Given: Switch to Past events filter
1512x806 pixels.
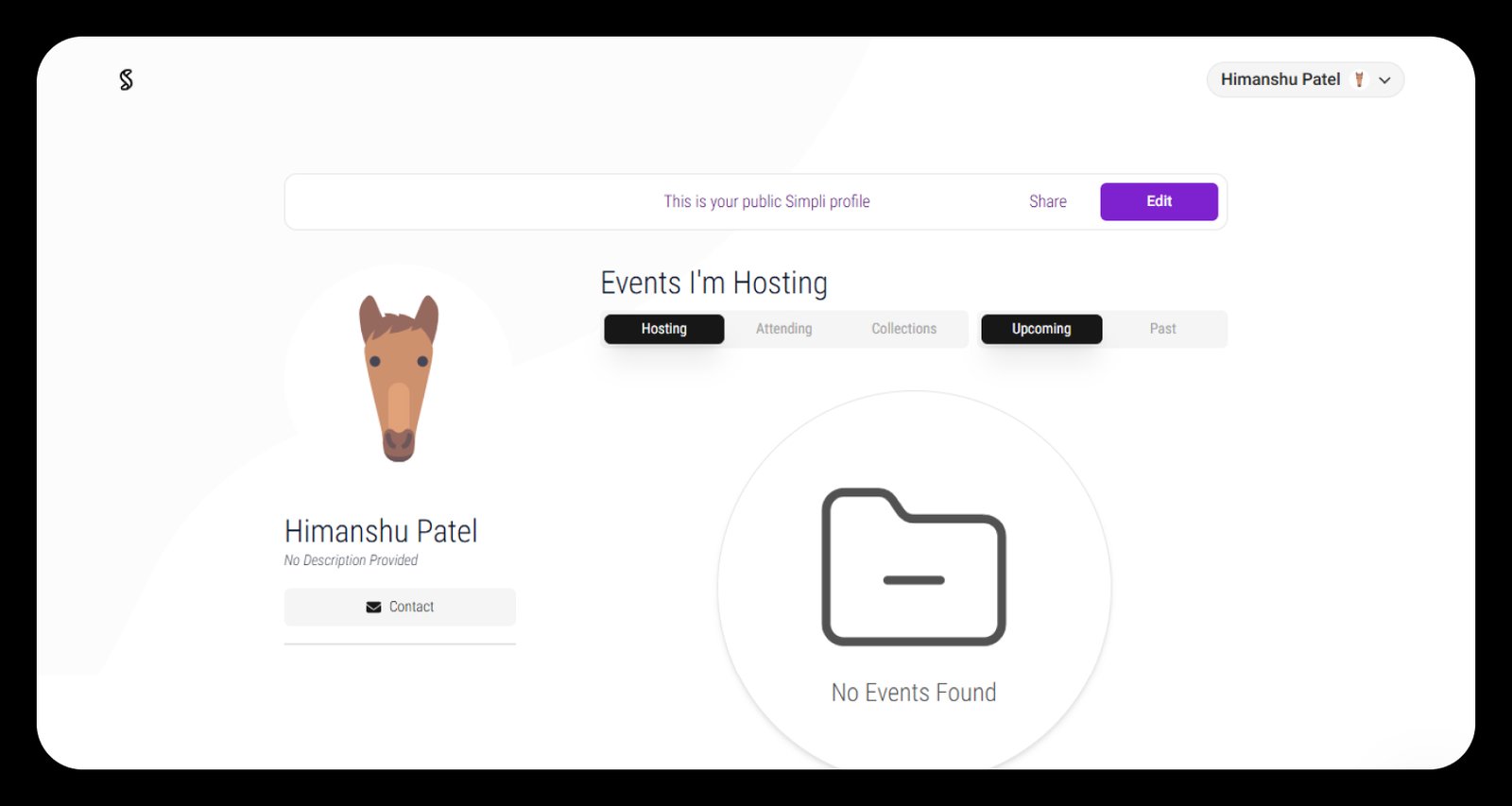Looking at the screenshot, I should point(1162,329).
